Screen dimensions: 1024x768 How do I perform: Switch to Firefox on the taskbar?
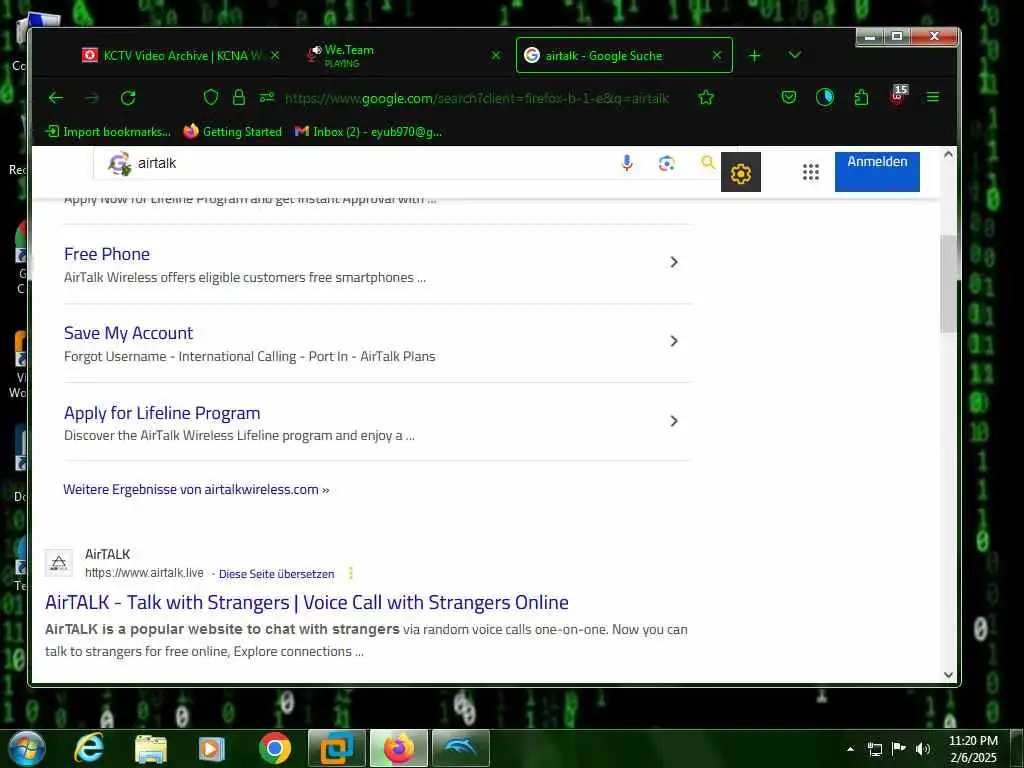click(x=399, y=748)
